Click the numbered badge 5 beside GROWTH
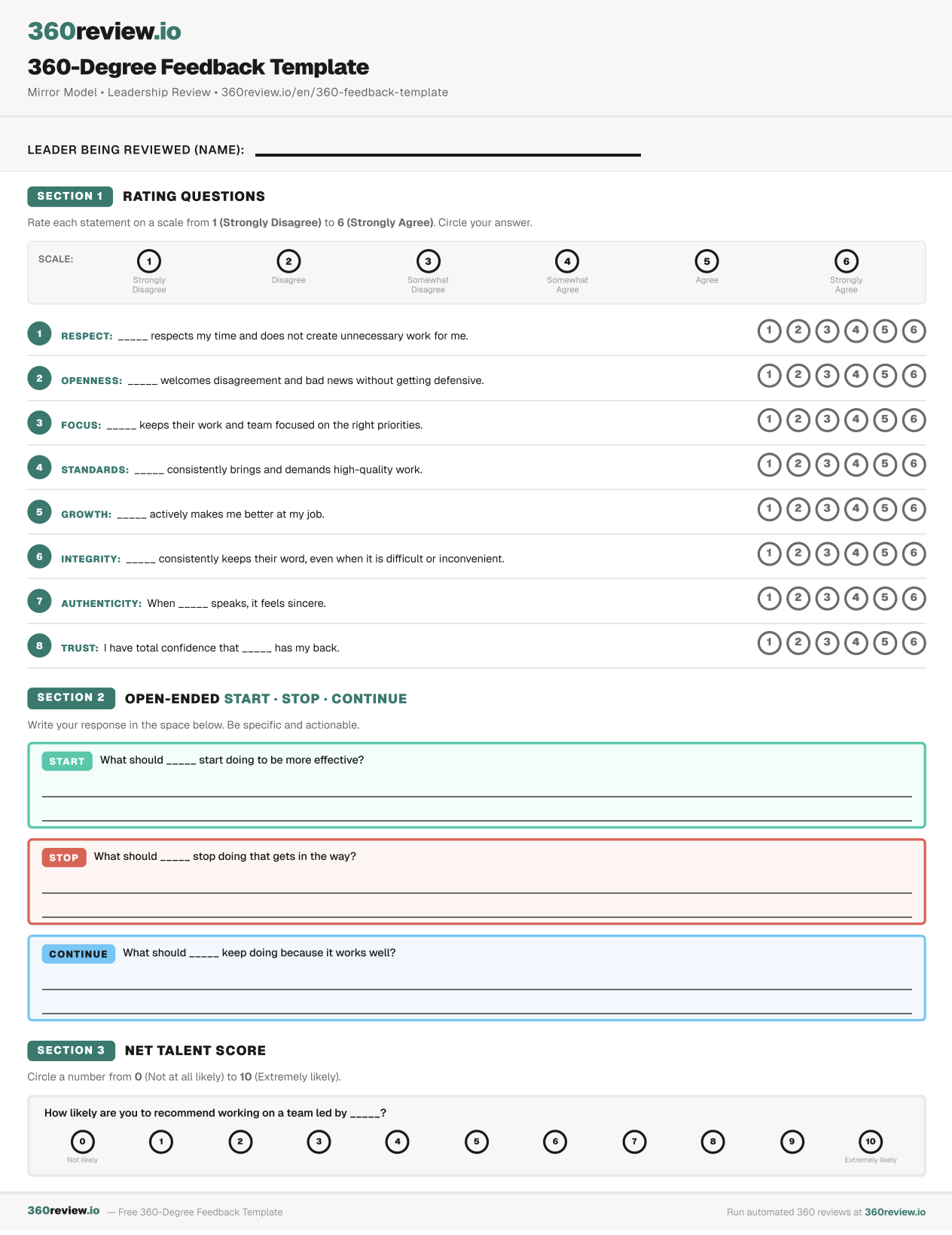 [x=39, y=512]
